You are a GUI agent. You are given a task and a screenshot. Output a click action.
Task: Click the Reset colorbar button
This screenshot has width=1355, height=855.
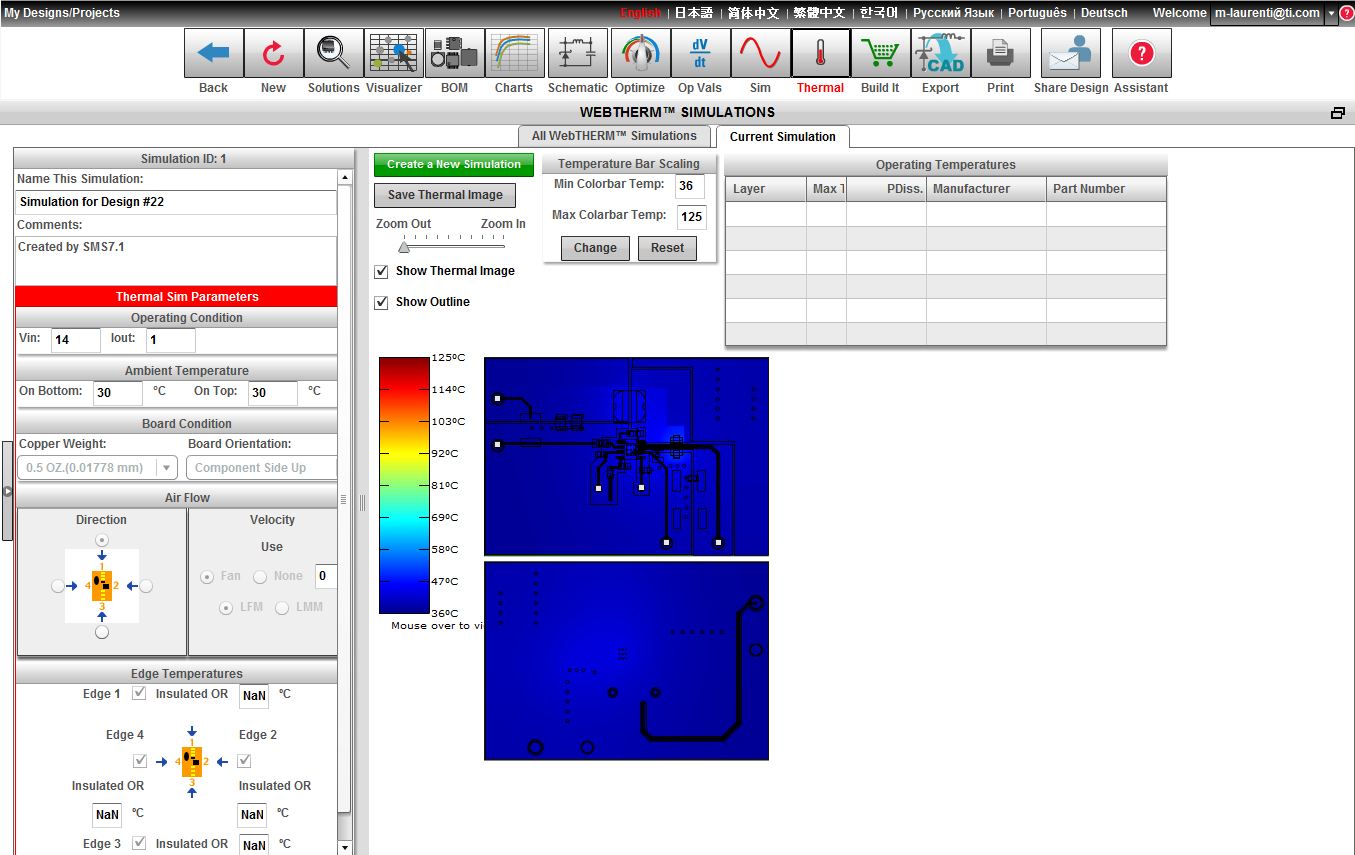[x=667, y=248]
